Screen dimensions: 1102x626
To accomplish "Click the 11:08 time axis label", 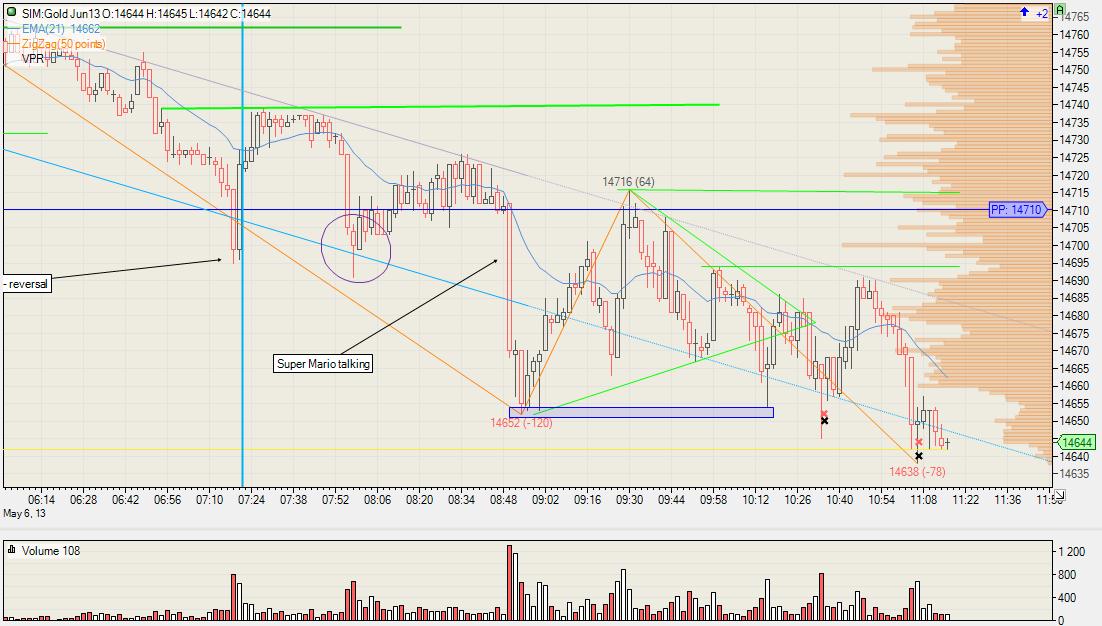I will [x=923, y=500].
